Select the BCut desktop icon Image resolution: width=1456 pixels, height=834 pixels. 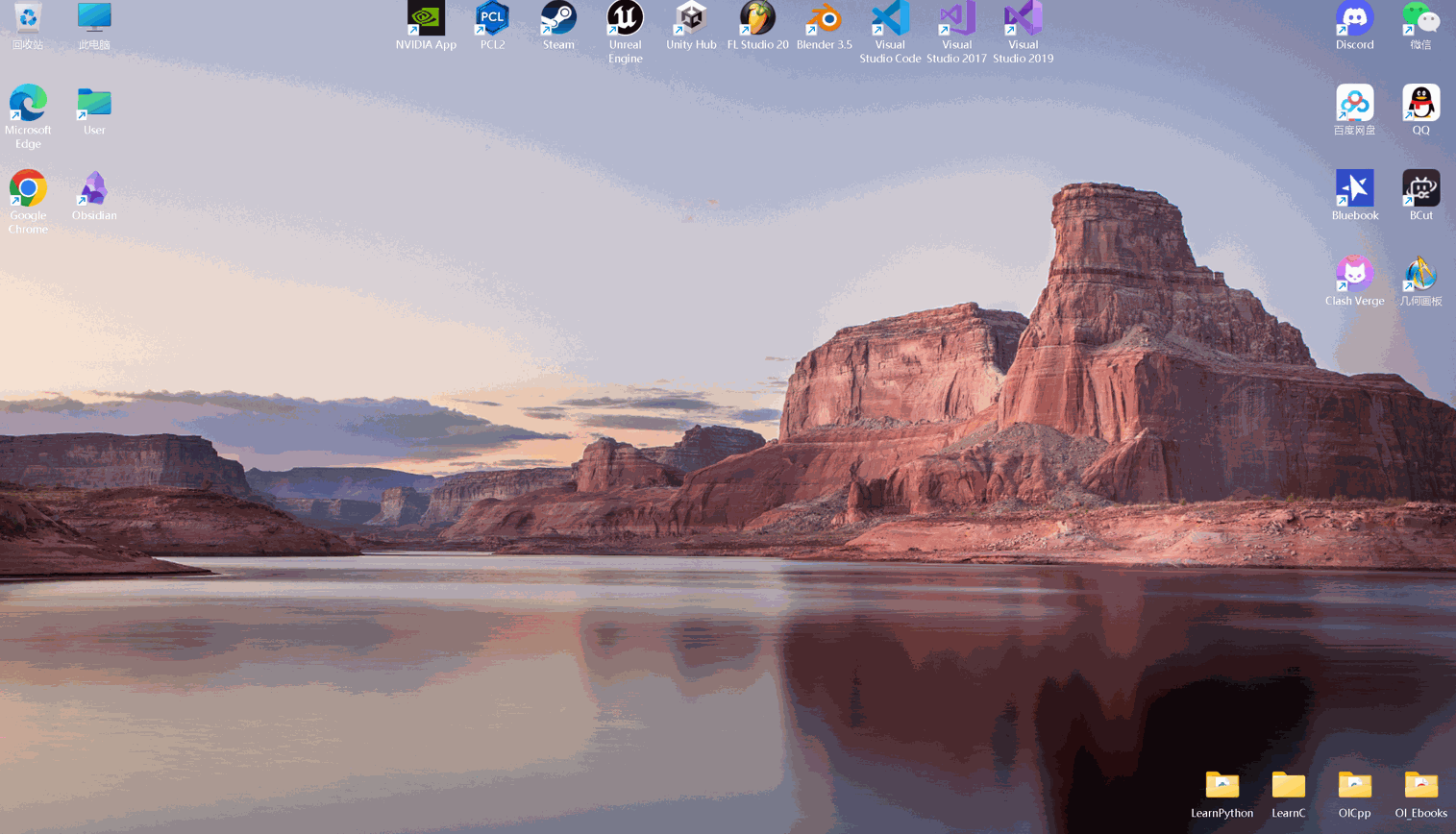[x=1420, y=189]
